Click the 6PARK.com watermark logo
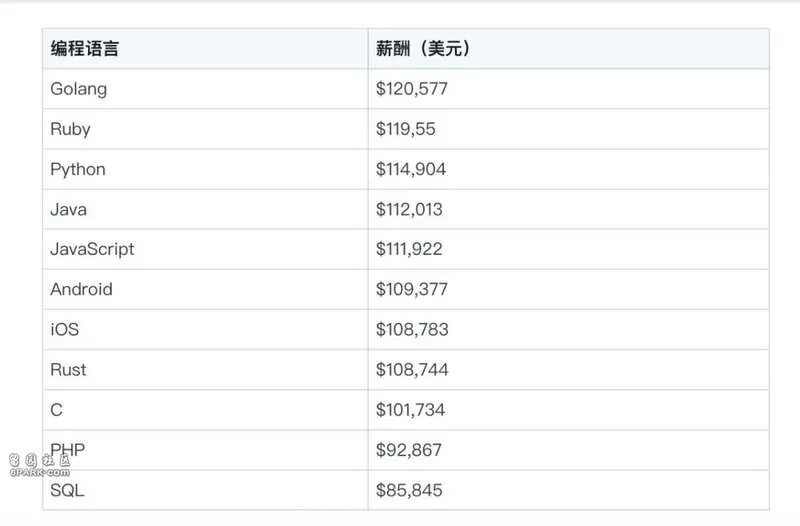Viewport: 800px width, 526px height. point(40,465)
